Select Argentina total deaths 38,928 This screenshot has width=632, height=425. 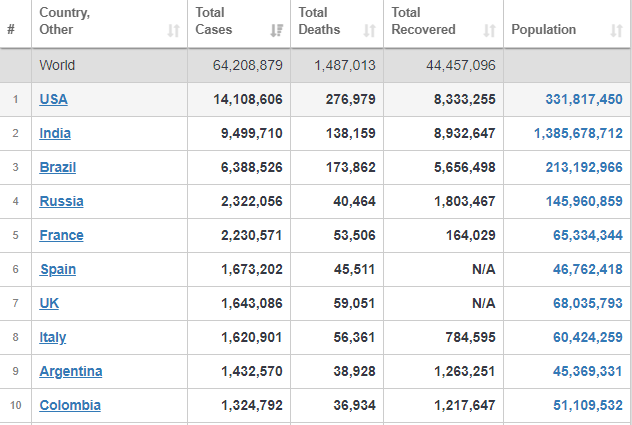pos(354,371)
